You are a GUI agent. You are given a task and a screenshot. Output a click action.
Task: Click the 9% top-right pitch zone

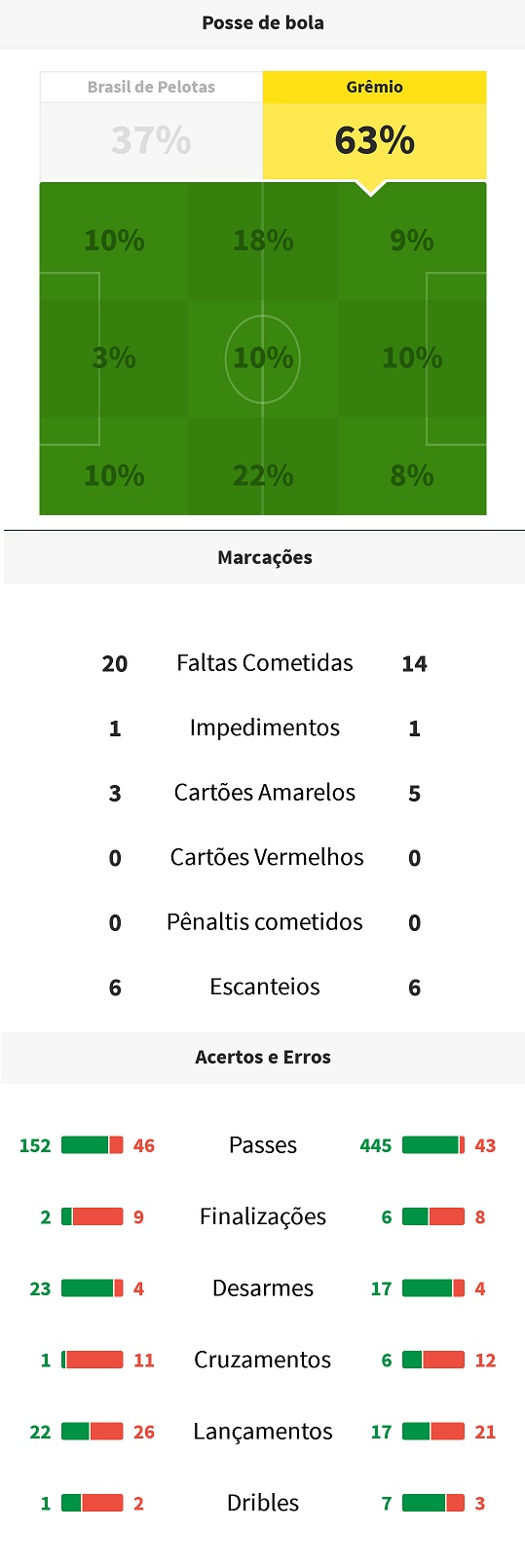click(412, 241)
